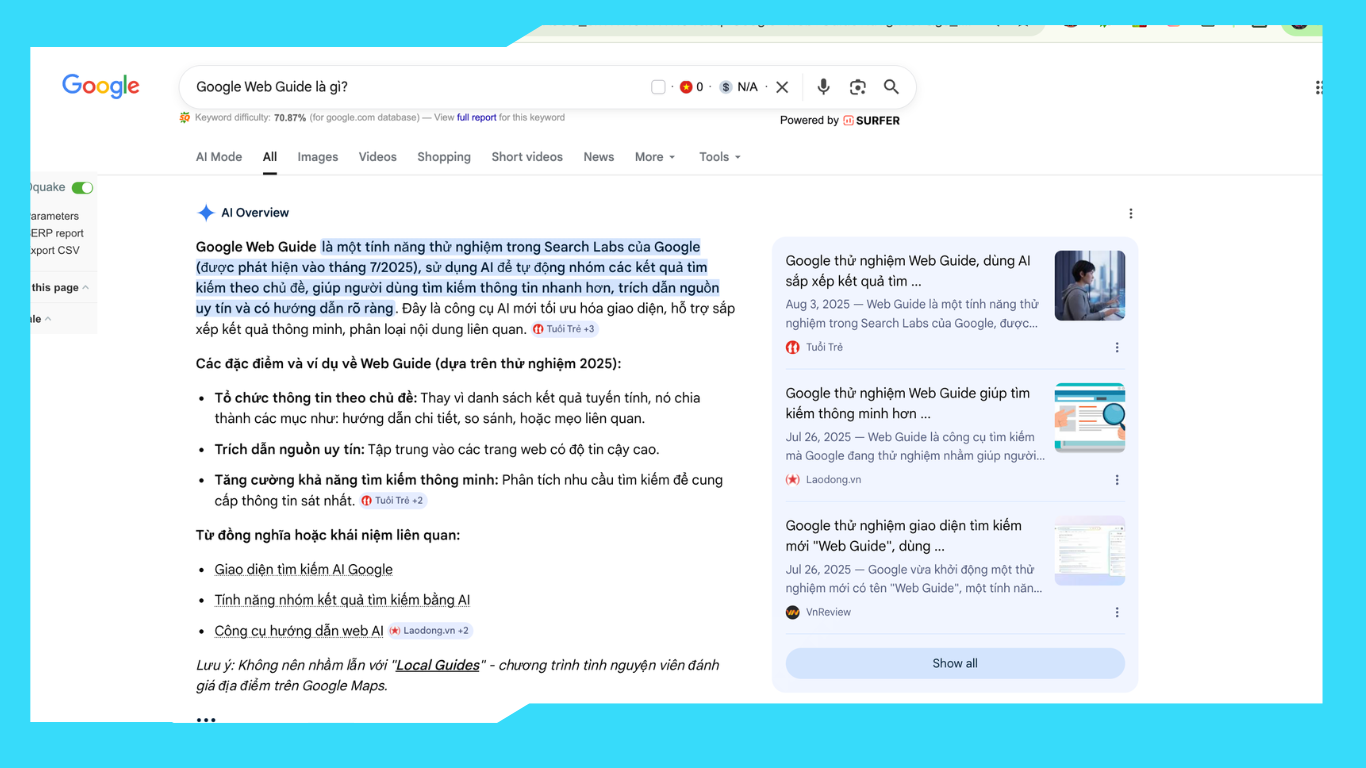Open the News tab
Viewport: 1366px width, 768px height.
point(599,157)
